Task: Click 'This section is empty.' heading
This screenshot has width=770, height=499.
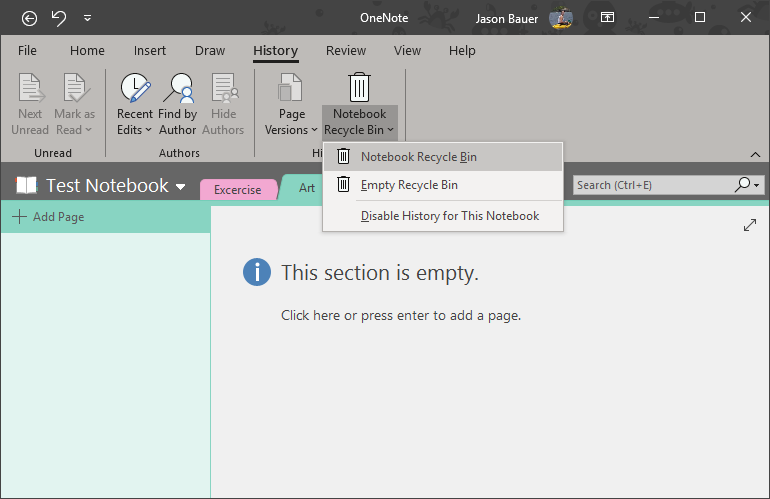Action: [380, 273]
